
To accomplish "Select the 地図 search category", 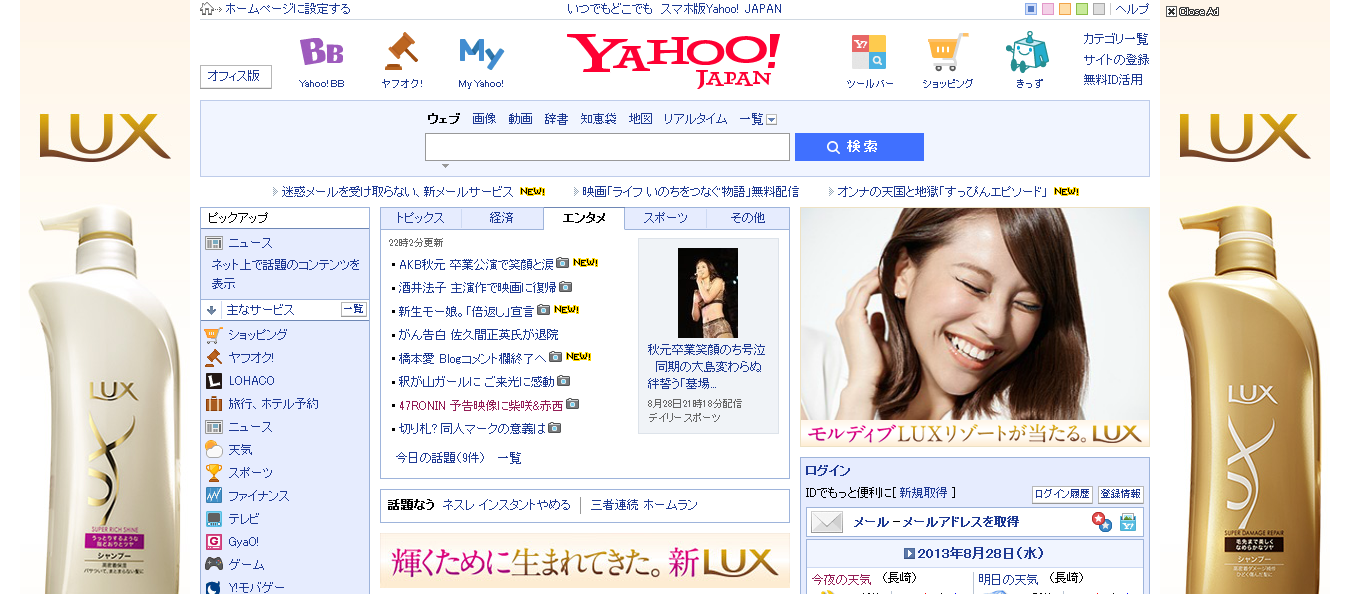I will coord(641,119).
